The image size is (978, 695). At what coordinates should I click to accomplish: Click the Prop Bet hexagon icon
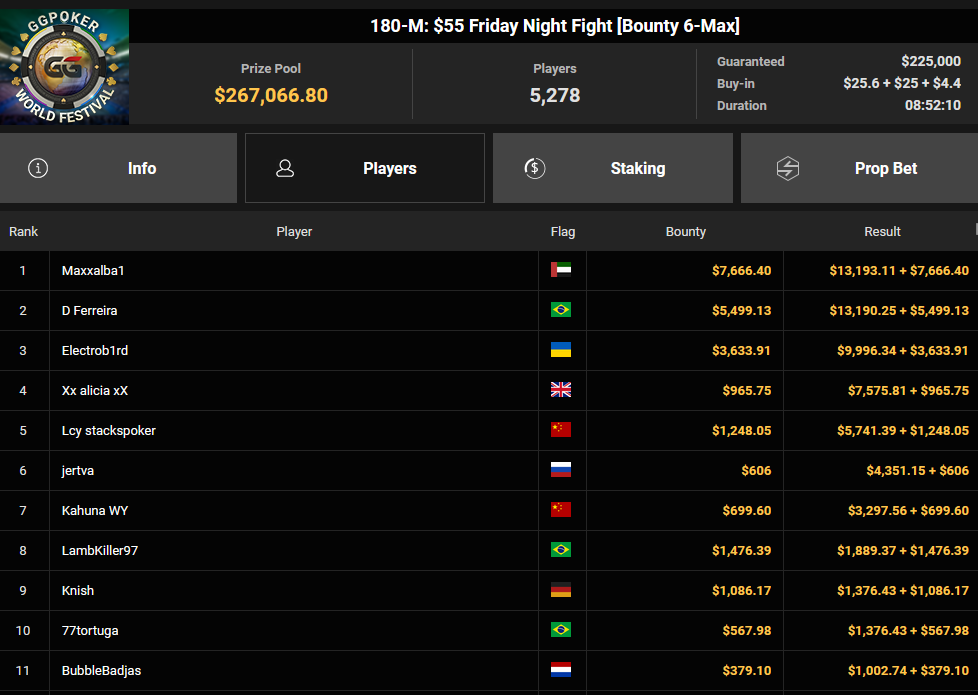click(788, 168)
